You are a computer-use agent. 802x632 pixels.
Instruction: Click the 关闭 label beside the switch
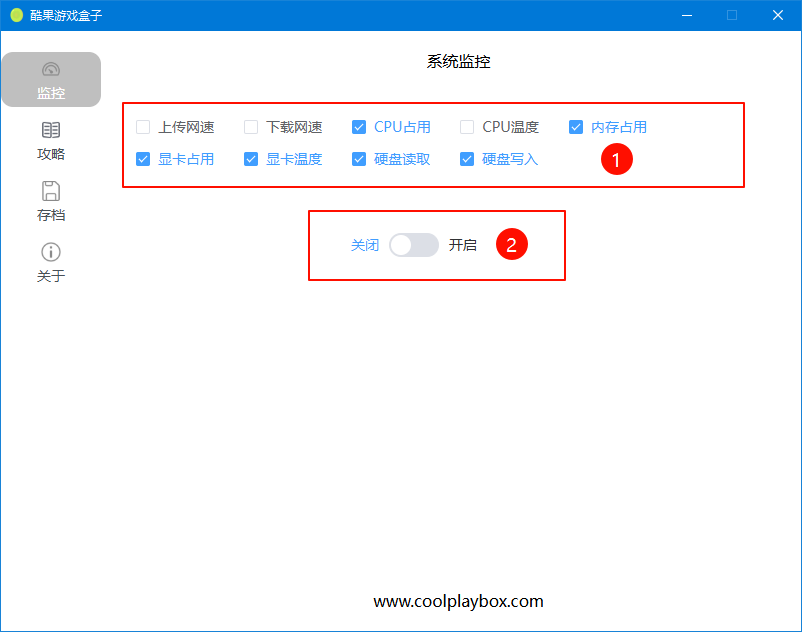(365, 245)
